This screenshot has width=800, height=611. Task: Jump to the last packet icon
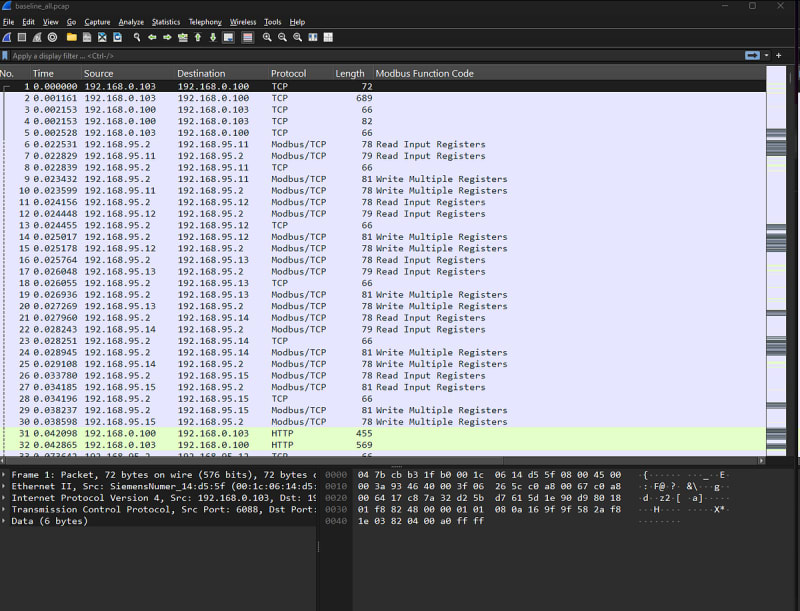(x=212, y=37)
